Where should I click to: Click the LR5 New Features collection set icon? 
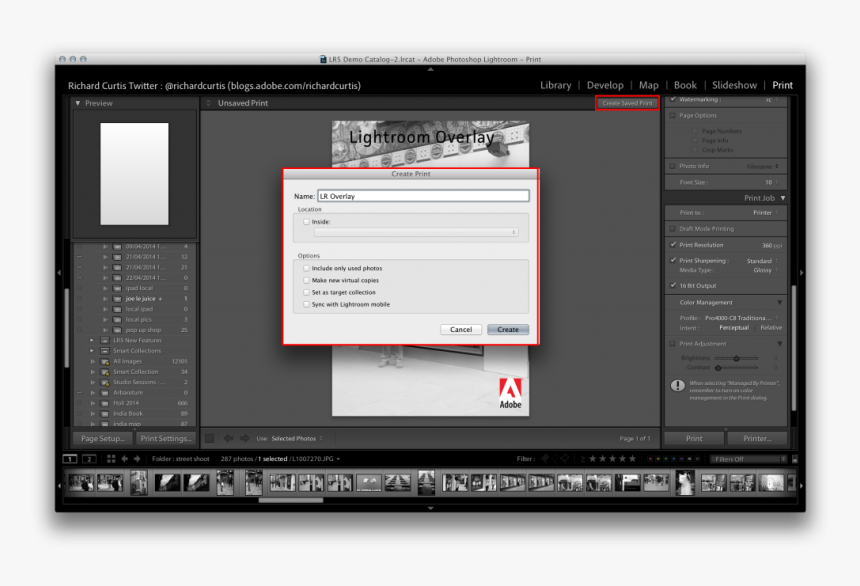105,340
